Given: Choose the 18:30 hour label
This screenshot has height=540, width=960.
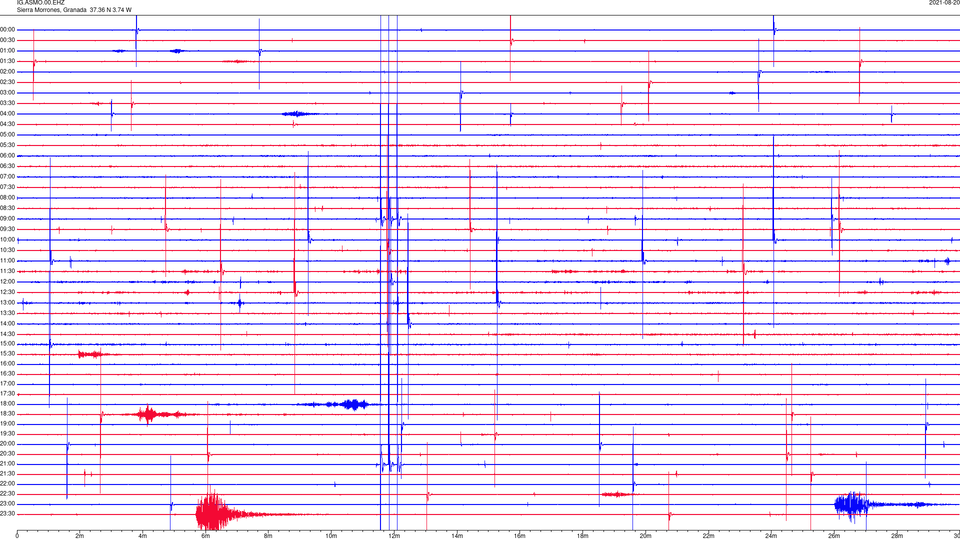Looking at the screenshot, I should 8,414.
